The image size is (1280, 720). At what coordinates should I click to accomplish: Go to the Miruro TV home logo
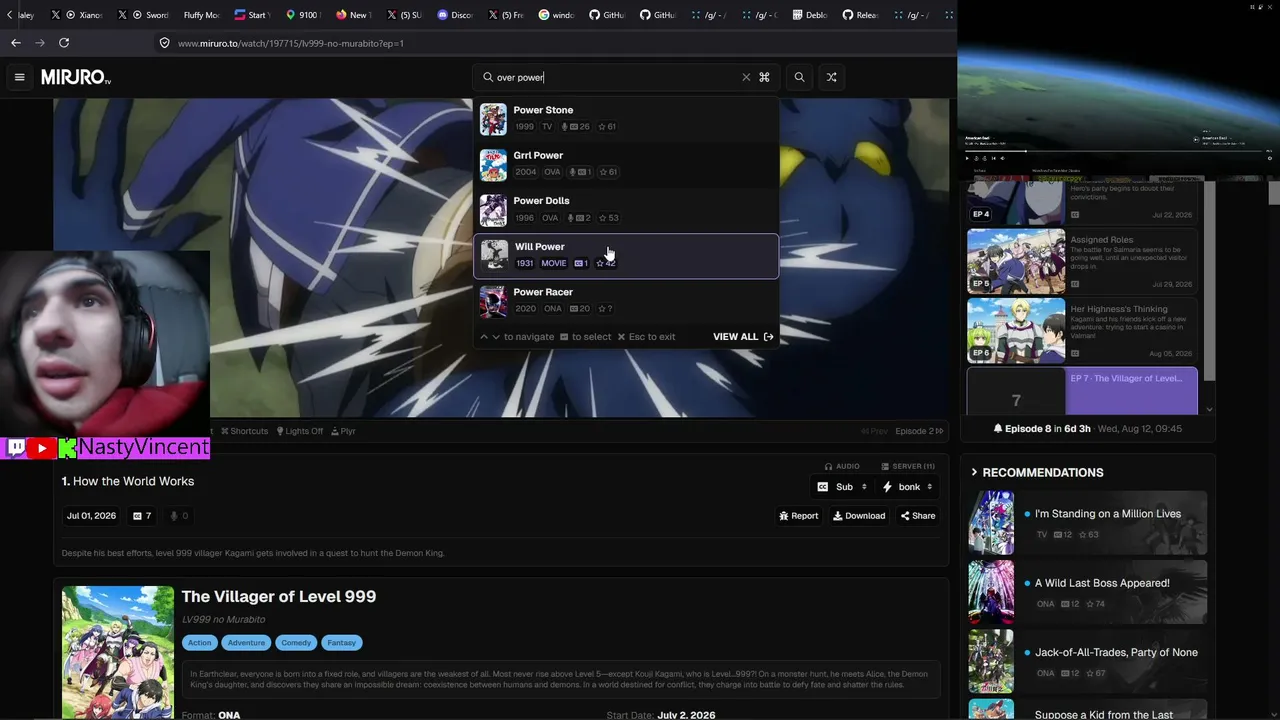(x=76, y=77)
